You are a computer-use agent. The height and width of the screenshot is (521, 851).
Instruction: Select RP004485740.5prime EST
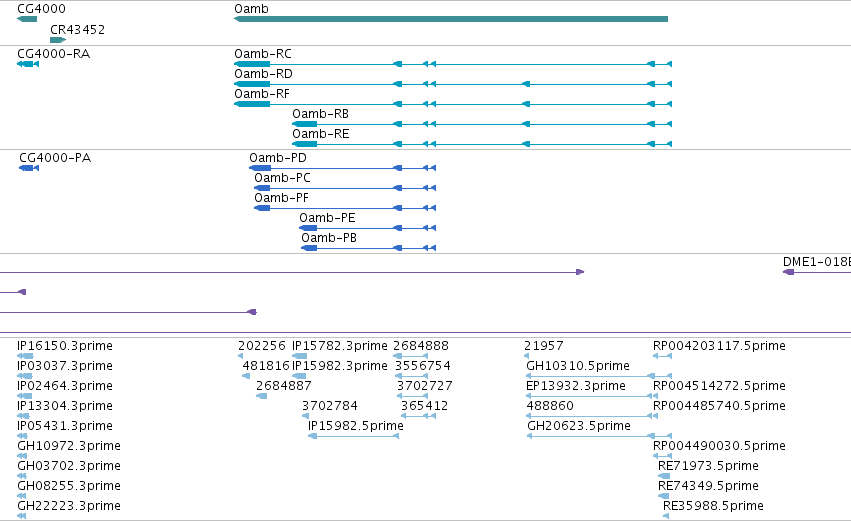coord(719,406)
